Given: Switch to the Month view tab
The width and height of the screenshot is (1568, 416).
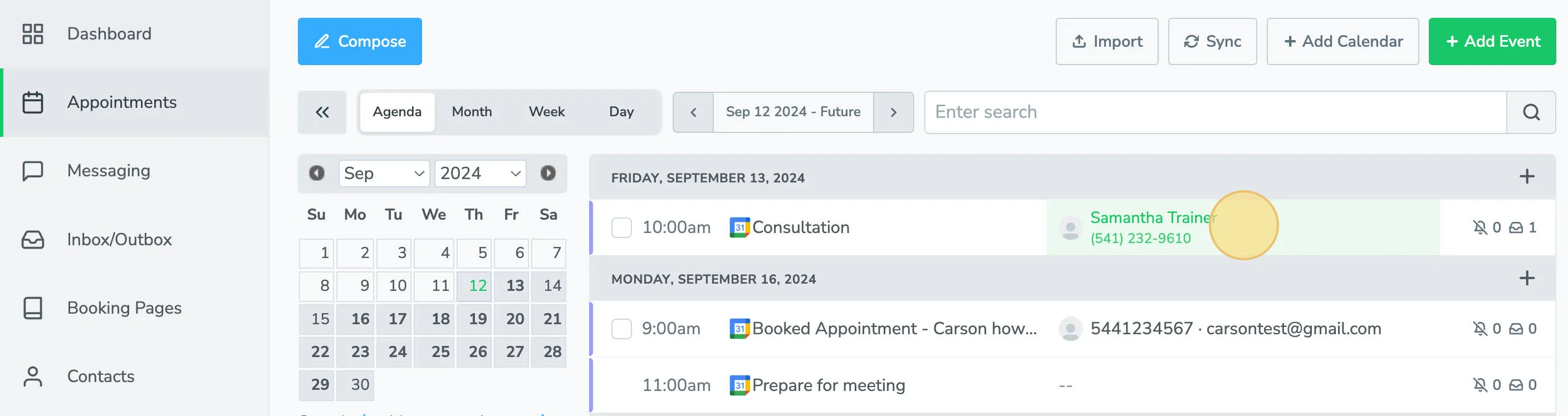Looking at the screenshot, I should pos(471,111).
